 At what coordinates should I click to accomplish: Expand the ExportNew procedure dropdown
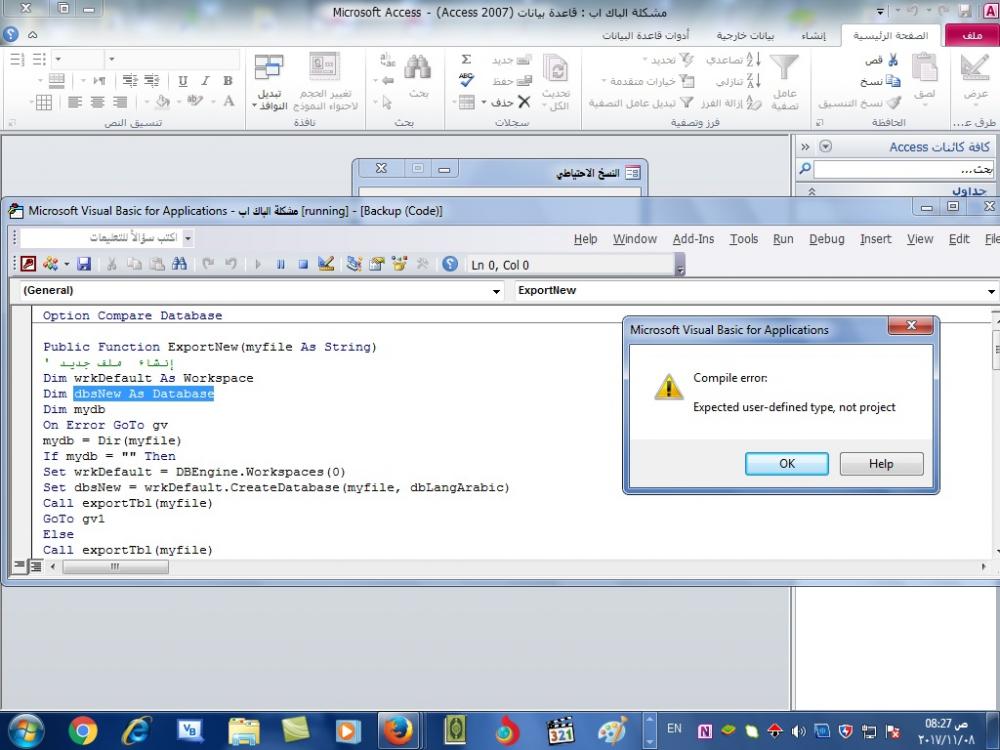pos(991,291)
